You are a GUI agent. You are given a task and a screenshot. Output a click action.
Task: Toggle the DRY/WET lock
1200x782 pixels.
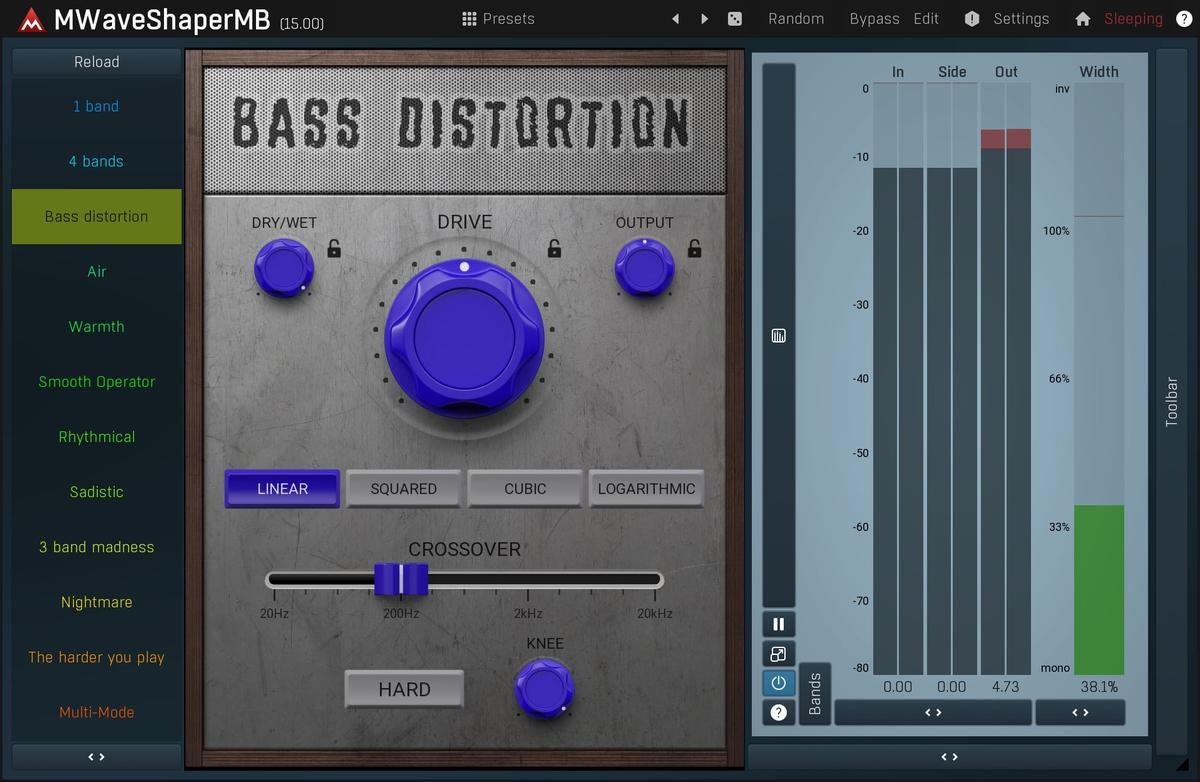tap(334, 249)
